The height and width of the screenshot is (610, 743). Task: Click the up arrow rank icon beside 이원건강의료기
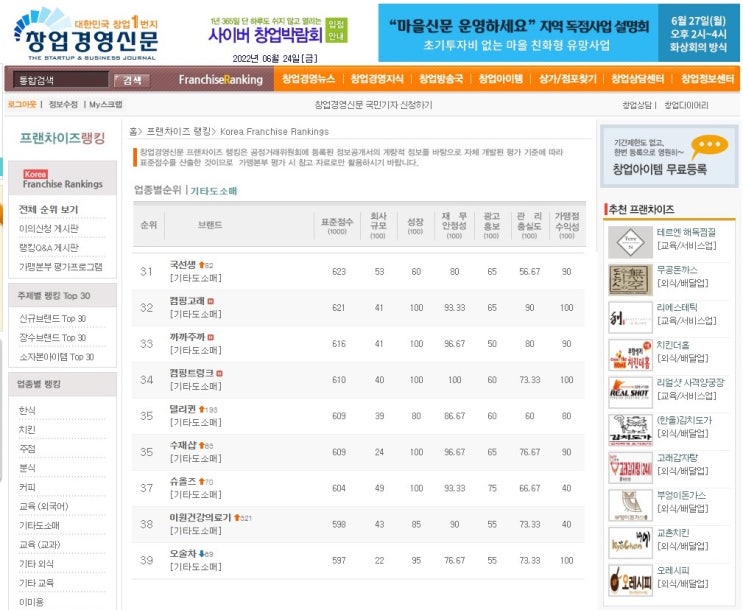click(237, 518)
